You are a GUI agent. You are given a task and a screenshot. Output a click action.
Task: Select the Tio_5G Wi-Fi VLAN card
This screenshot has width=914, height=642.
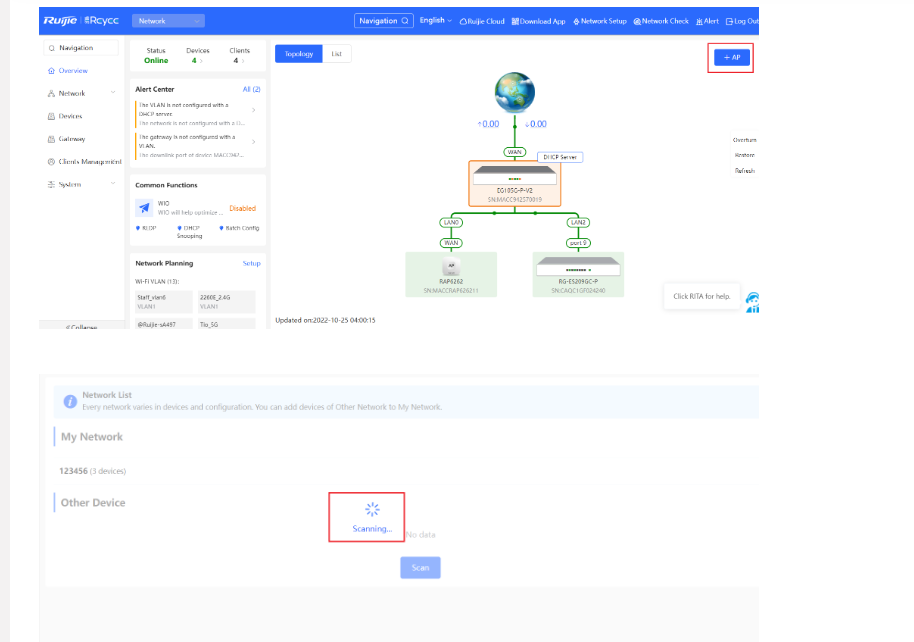pyautogui.click(x=226, y=324)
